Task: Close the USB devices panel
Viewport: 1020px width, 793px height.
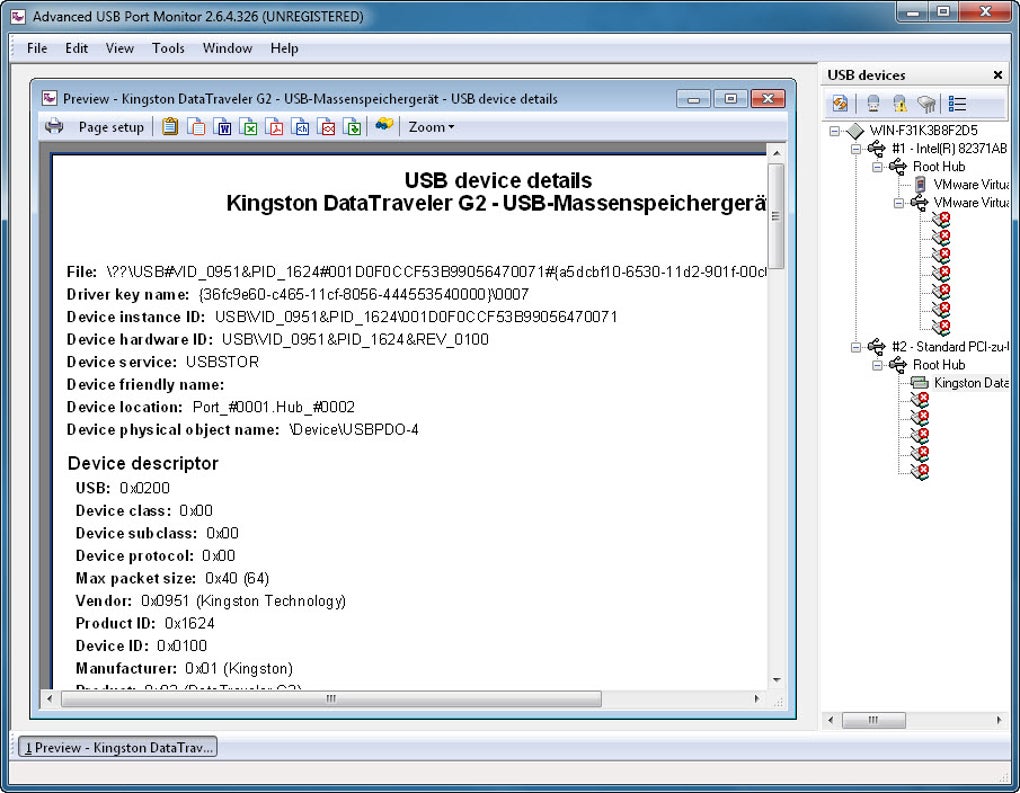Action: click(997, 75)
